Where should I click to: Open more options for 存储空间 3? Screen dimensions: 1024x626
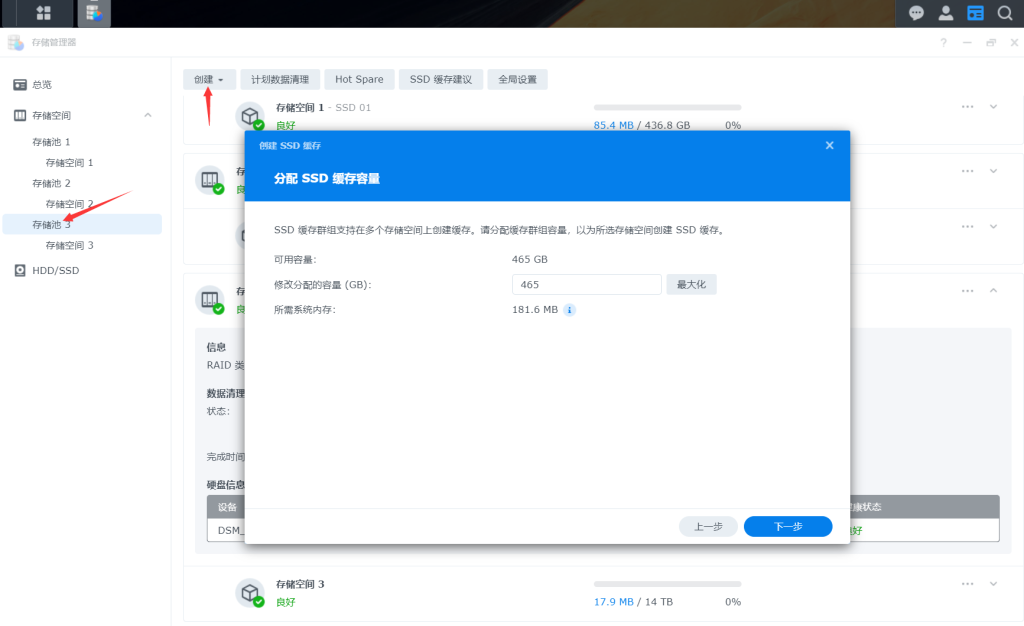(x=967, y=583)
